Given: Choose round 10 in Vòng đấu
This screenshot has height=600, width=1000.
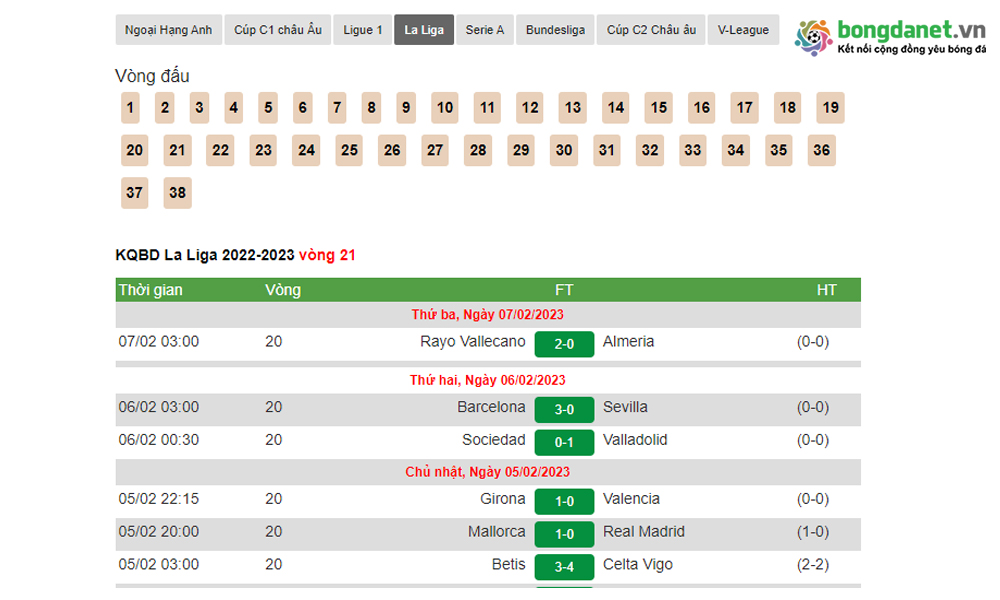Looking at the screenshot, I should coord(445,108).
